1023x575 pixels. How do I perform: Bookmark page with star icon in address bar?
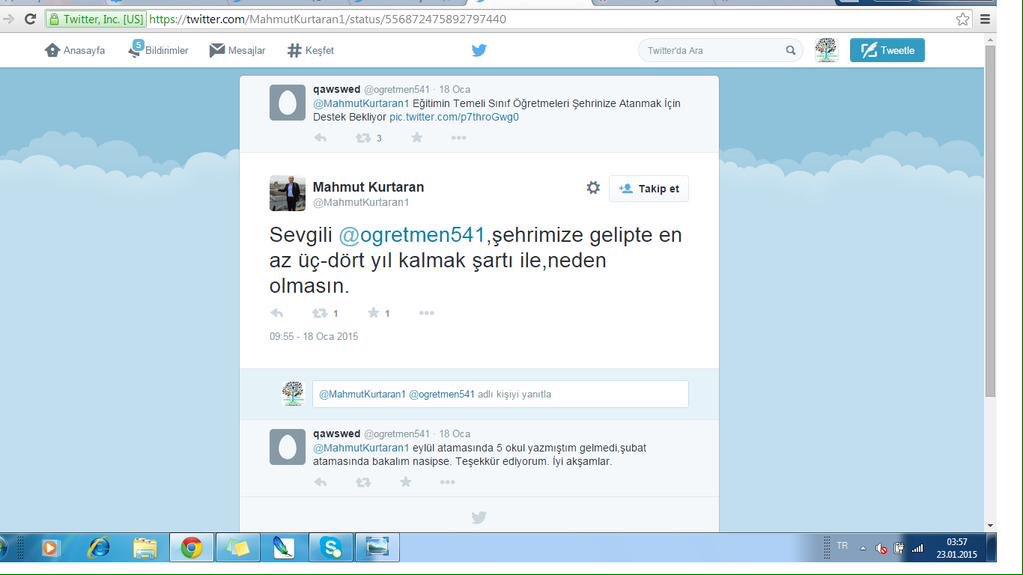click(962, 19)
